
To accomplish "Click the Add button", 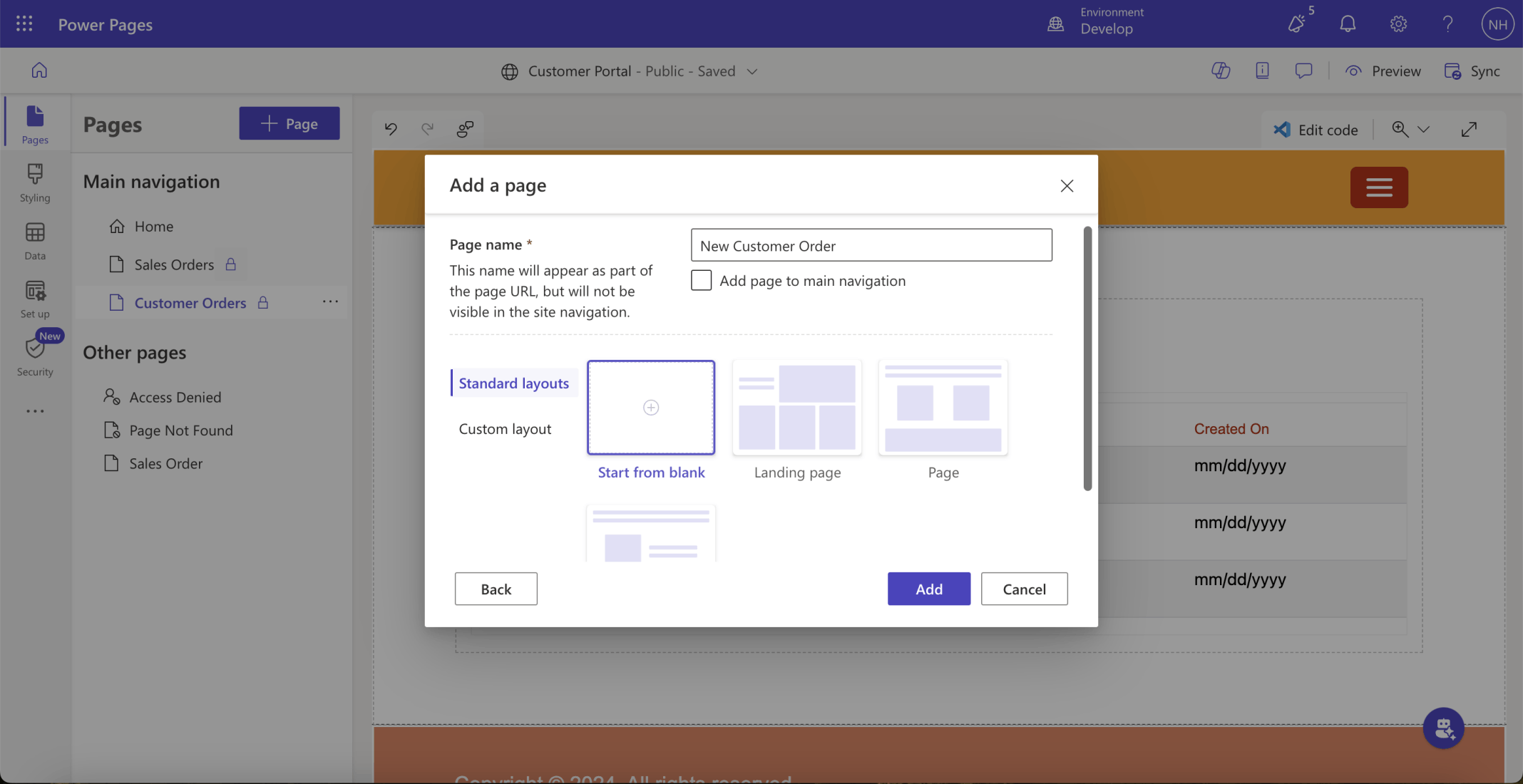I will coord(928,589).
